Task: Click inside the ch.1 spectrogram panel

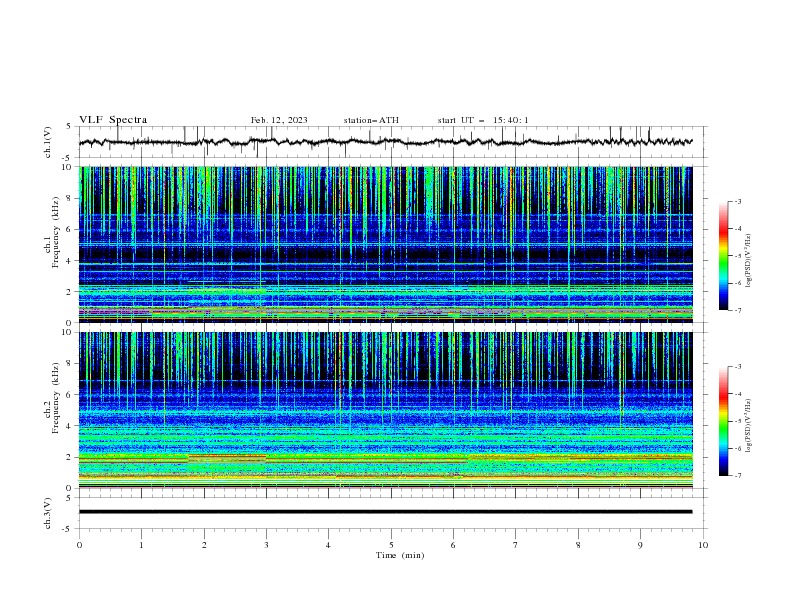Action: click(x=386, y=244)
